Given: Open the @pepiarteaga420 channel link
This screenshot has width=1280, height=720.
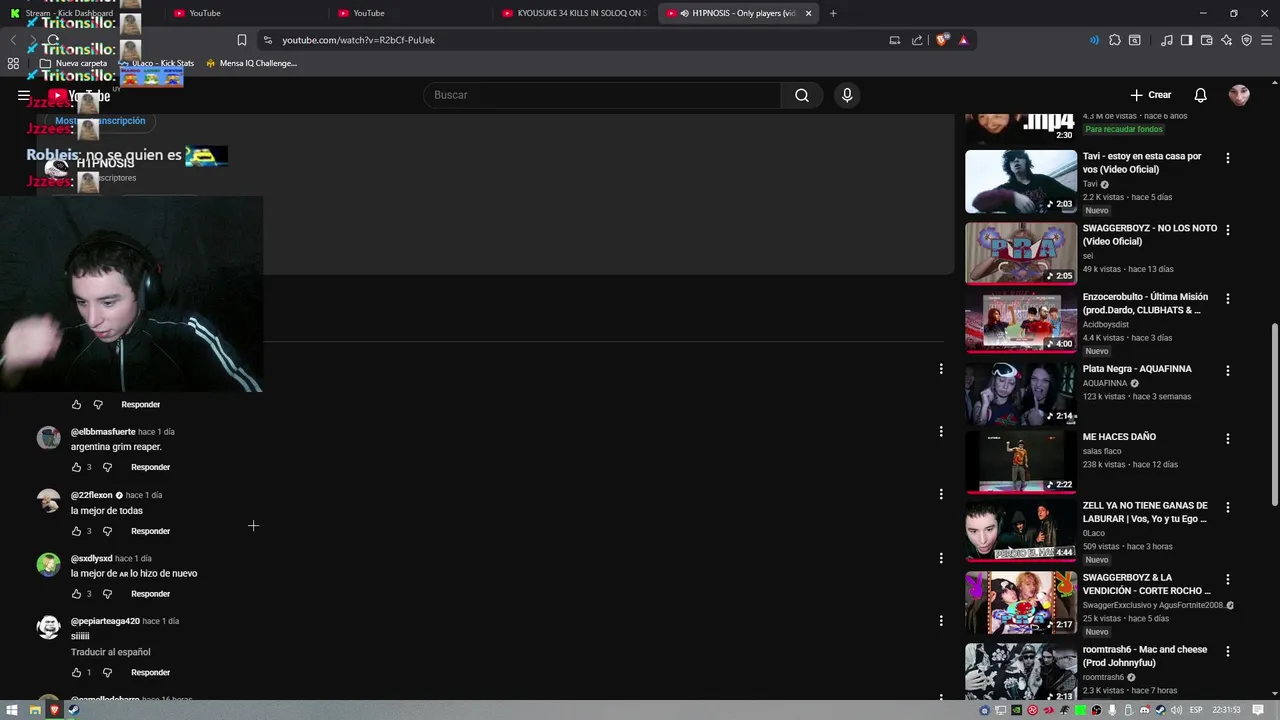Looking at the screenshot, I should [104, 621].
